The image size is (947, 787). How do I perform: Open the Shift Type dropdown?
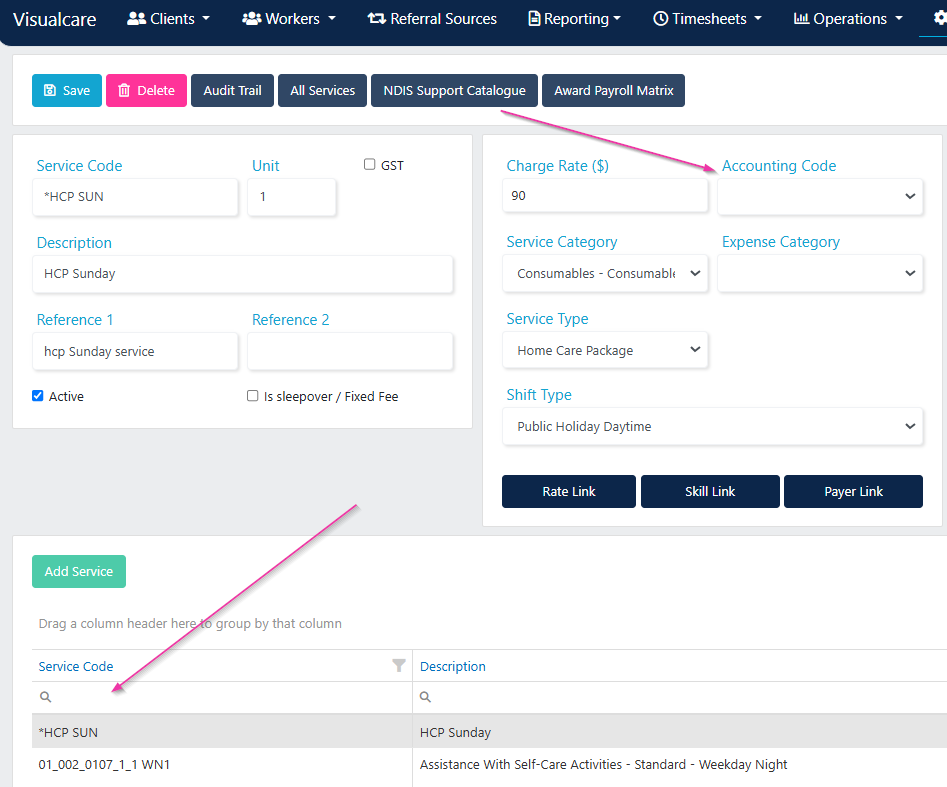point(713,426)
